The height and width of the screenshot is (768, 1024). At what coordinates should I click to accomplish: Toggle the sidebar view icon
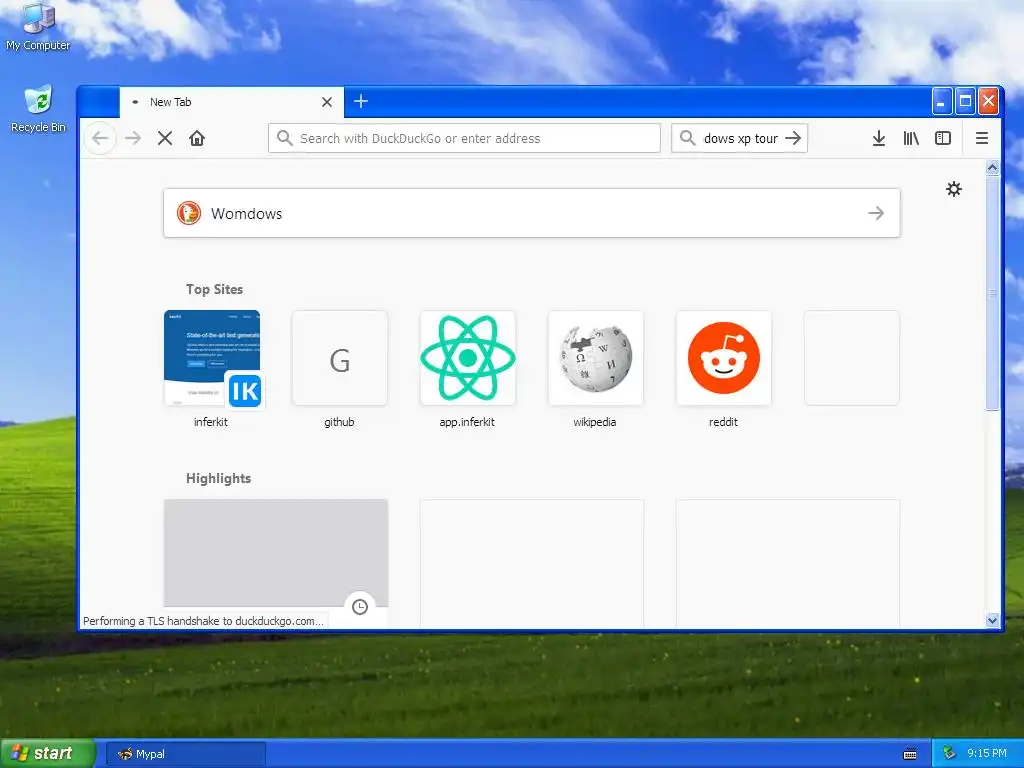tap(943, 138)
